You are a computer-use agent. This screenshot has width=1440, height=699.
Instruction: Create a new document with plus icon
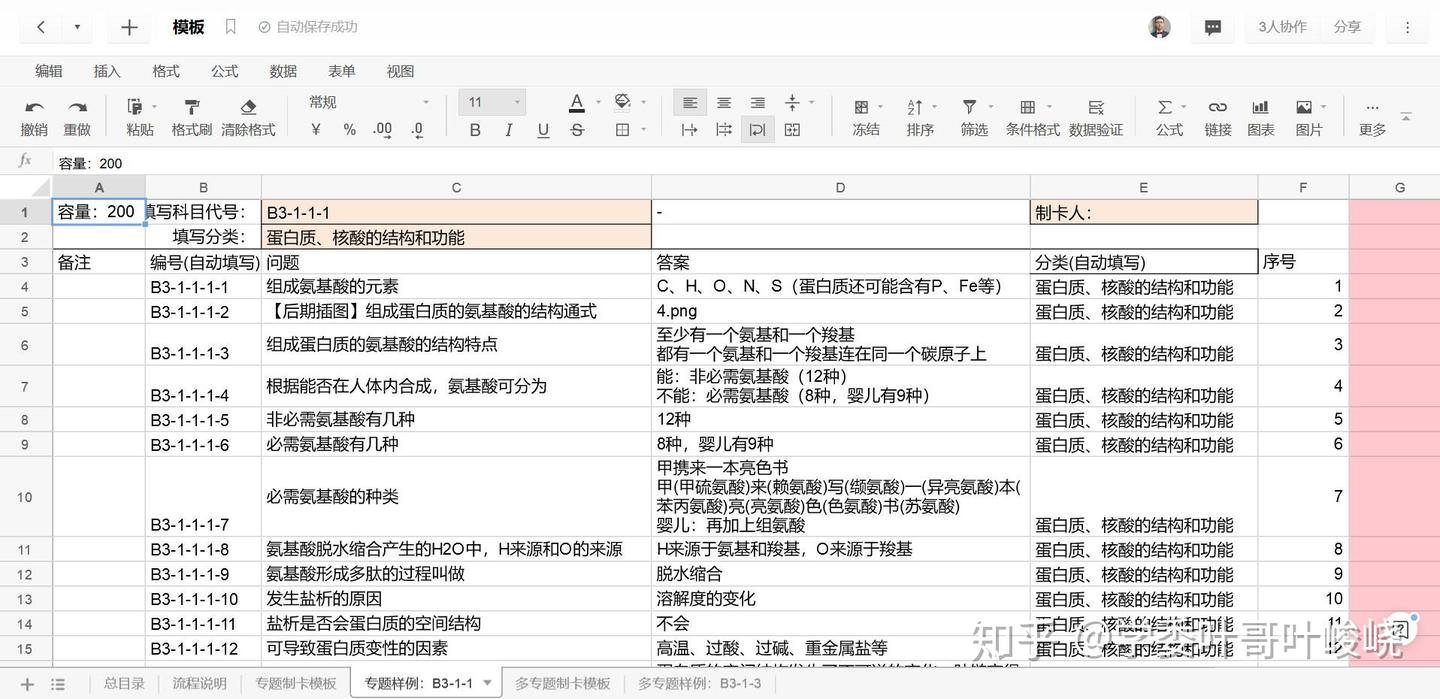point(129,27)
